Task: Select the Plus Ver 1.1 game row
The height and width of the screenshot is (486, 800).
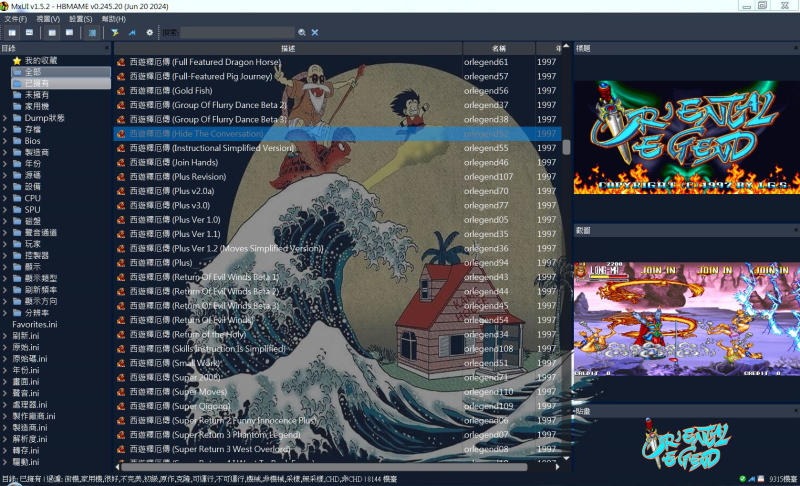Action: coord(337,234)
